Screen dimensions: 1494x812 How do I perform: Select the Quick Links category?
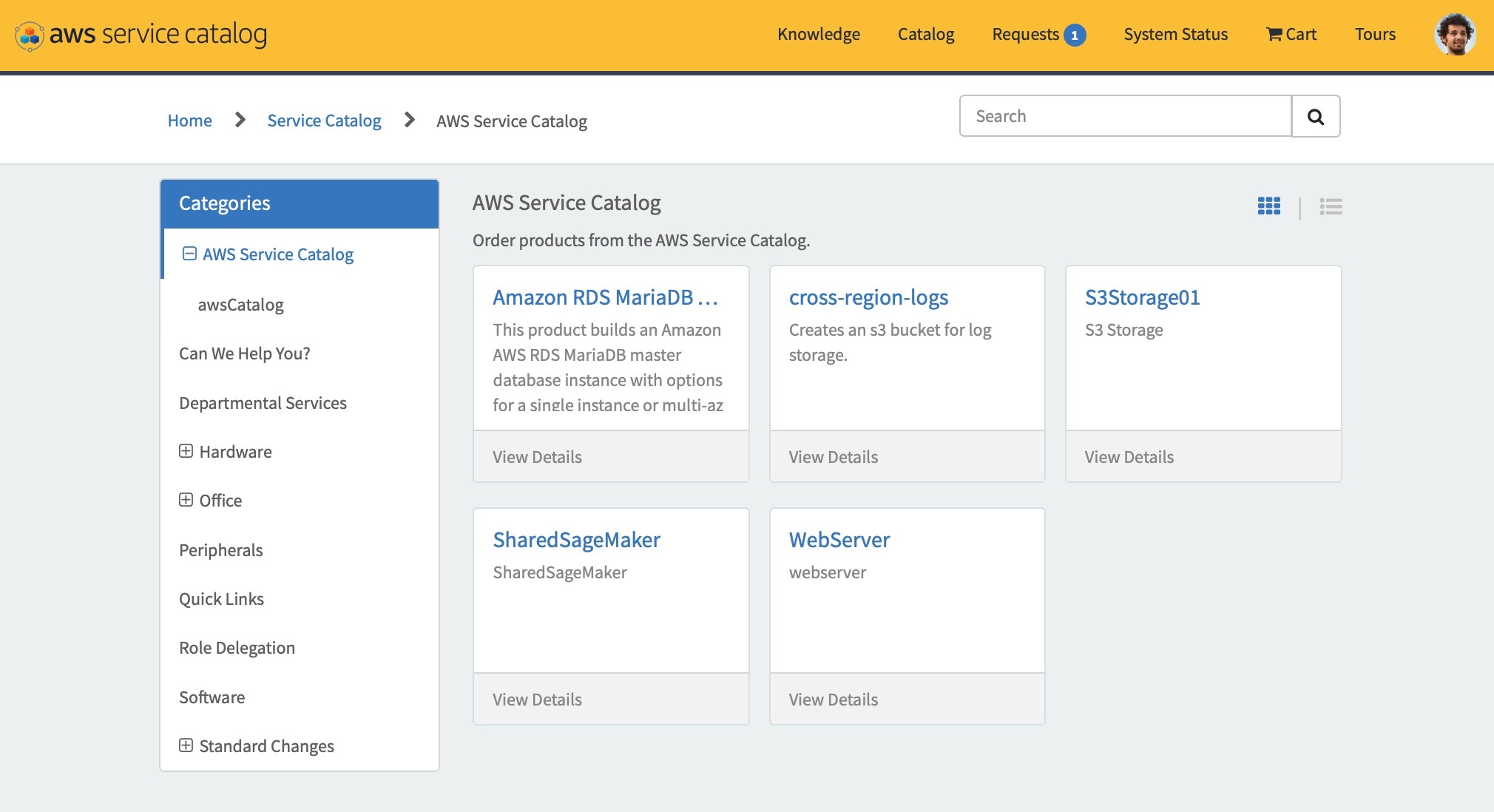[x=221, y=599]
